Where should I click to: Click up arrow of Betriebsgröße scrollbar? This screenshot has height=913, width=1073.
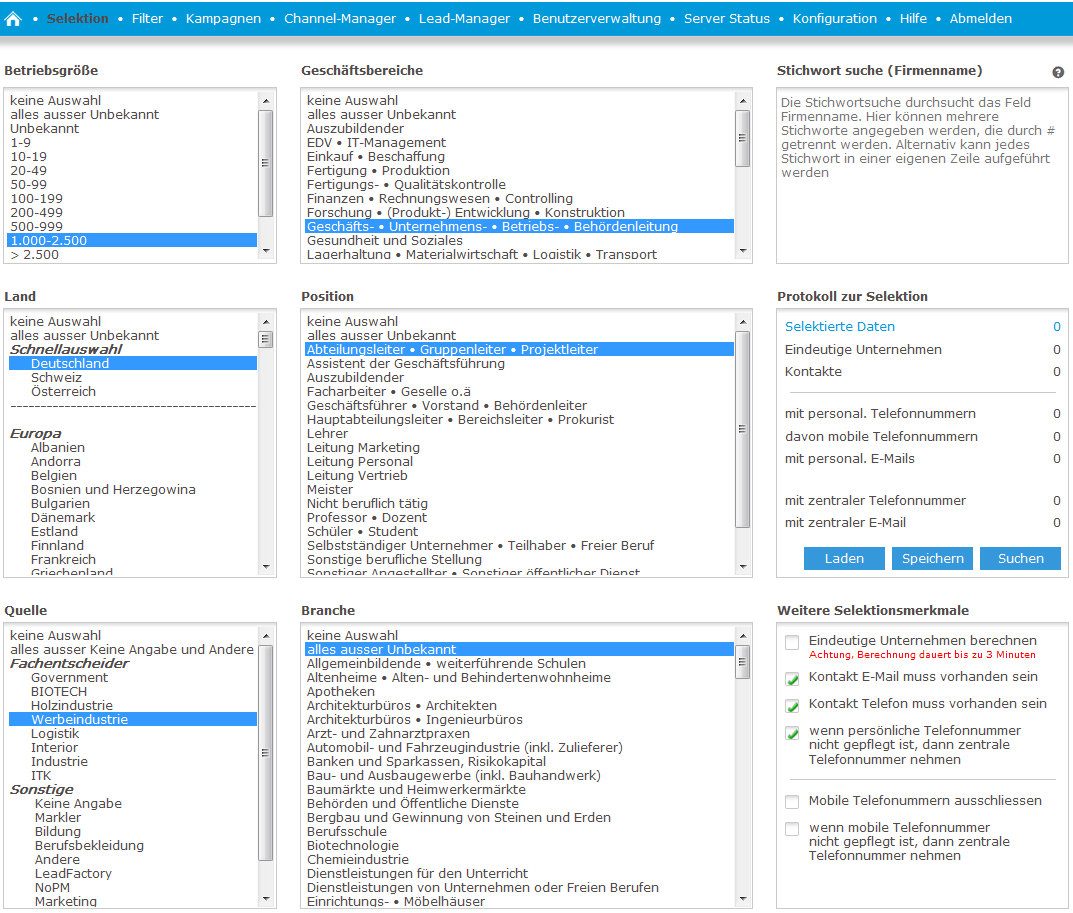(x=266, y=101)
